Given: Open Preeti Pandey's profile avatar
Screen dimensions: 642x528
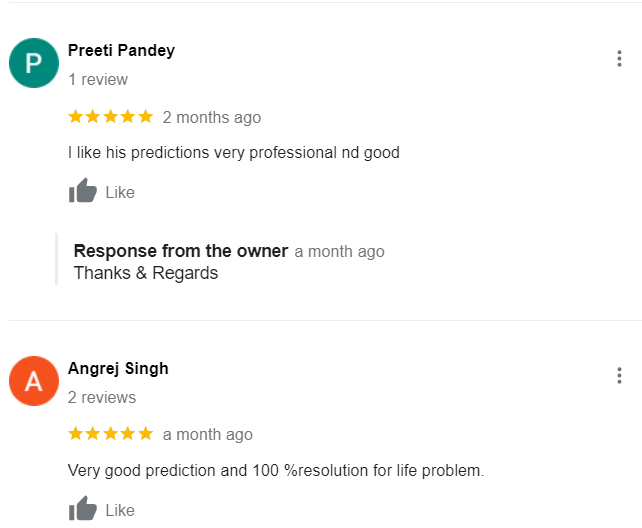Looking at the screenshot, I should pos(34,63).
